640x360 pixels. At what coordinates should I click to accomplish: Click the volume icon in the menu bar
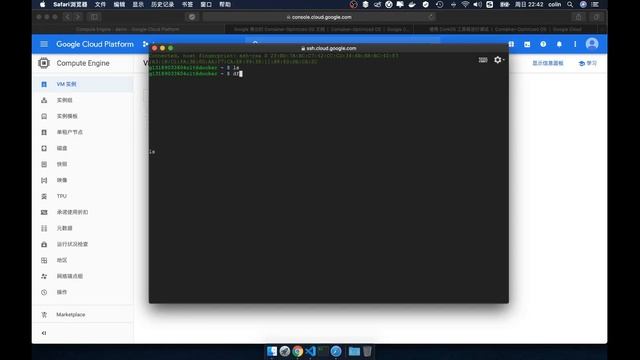click(x=477, y=4)
